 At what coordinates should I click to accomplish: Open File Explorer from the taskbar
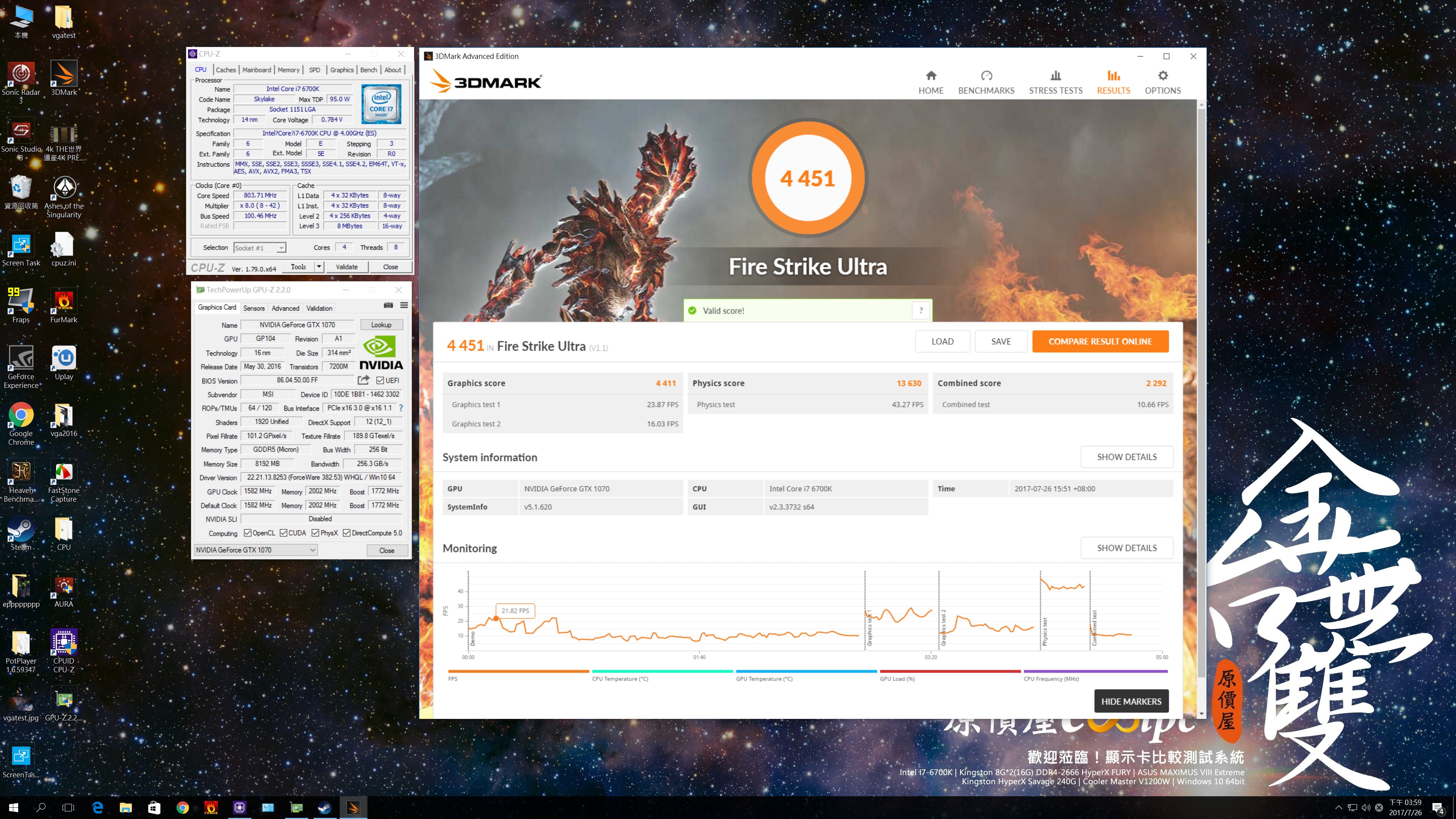(126, 808)
